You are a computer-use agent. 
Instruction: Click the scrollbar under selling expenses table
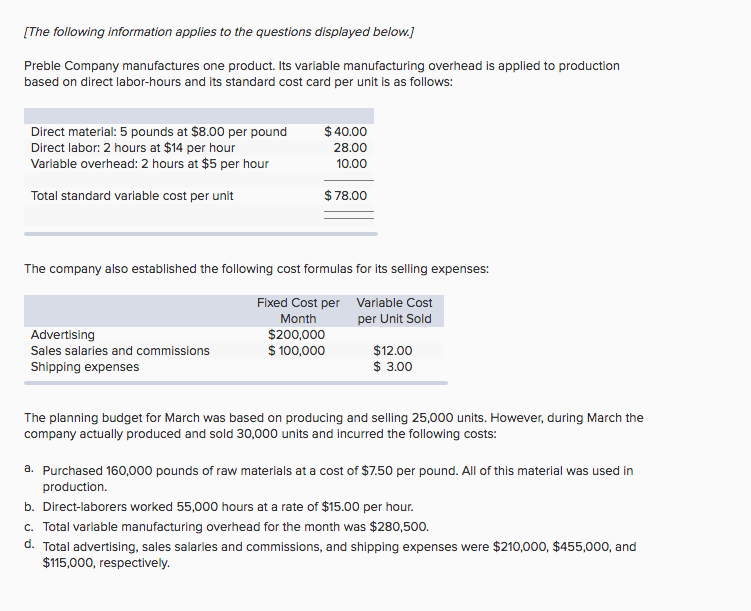(236, 383)
